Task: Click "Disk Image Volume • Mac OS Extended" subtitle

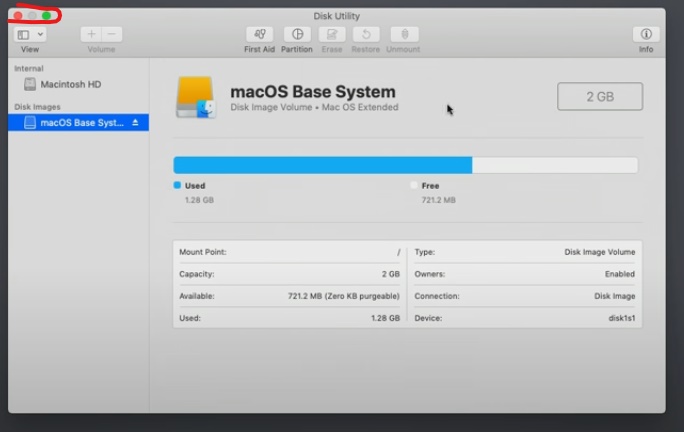Action: point(314,107)
